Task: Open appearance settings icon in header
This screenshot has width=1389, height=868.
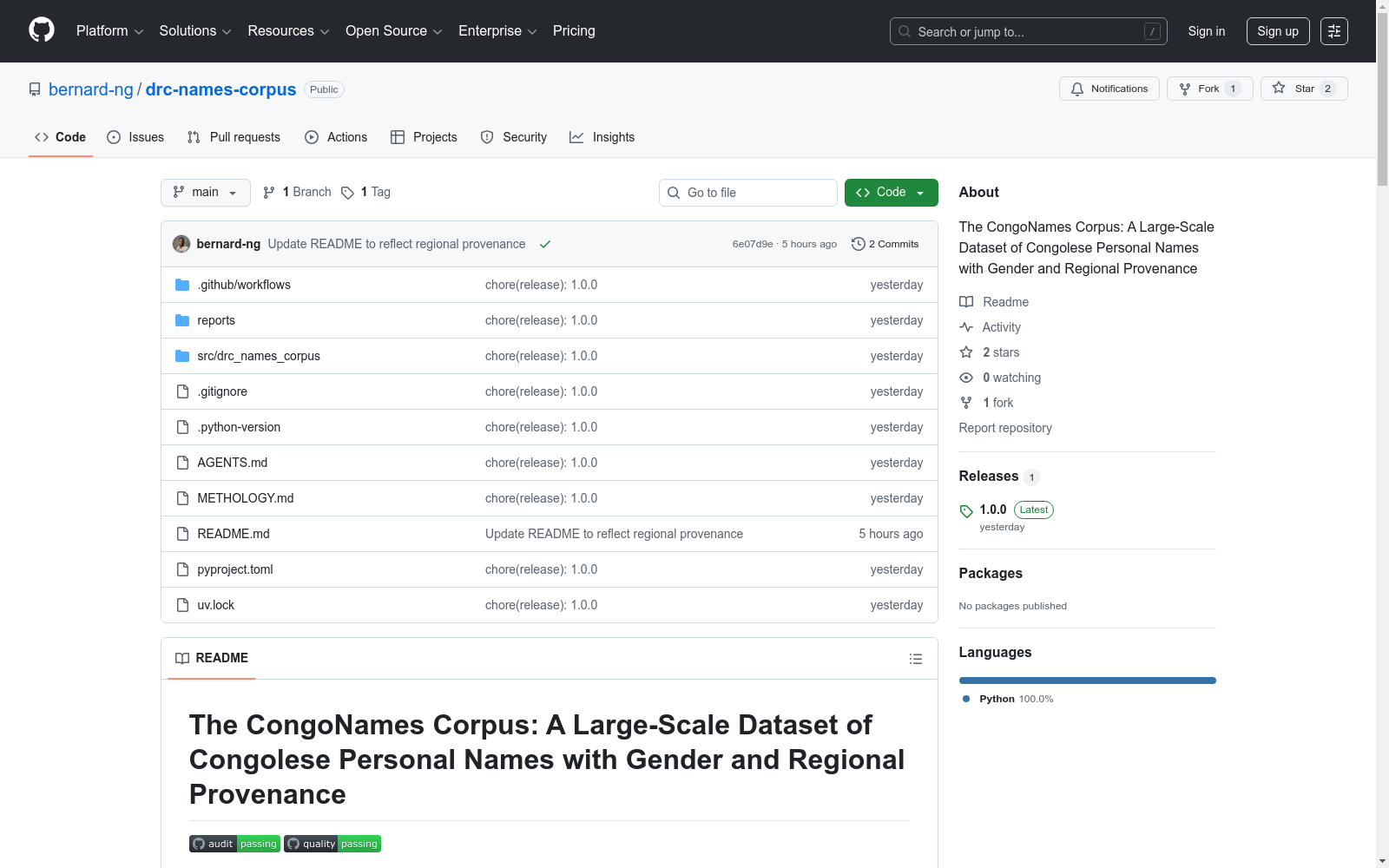Action: [1334, 31]
